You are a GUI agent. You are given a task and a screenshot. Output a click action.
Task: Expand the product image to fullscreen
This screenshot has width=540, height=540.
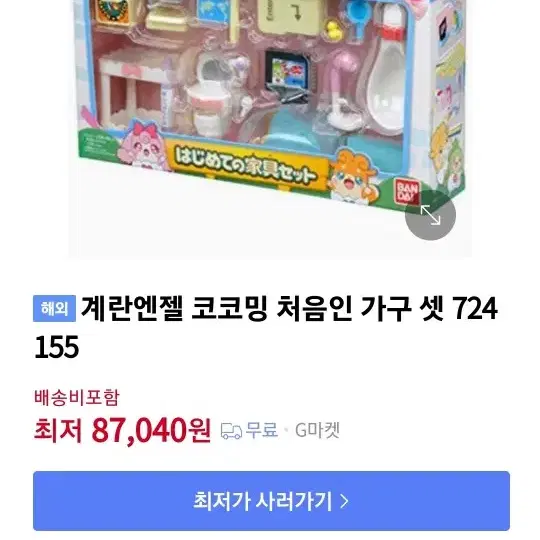430,215
